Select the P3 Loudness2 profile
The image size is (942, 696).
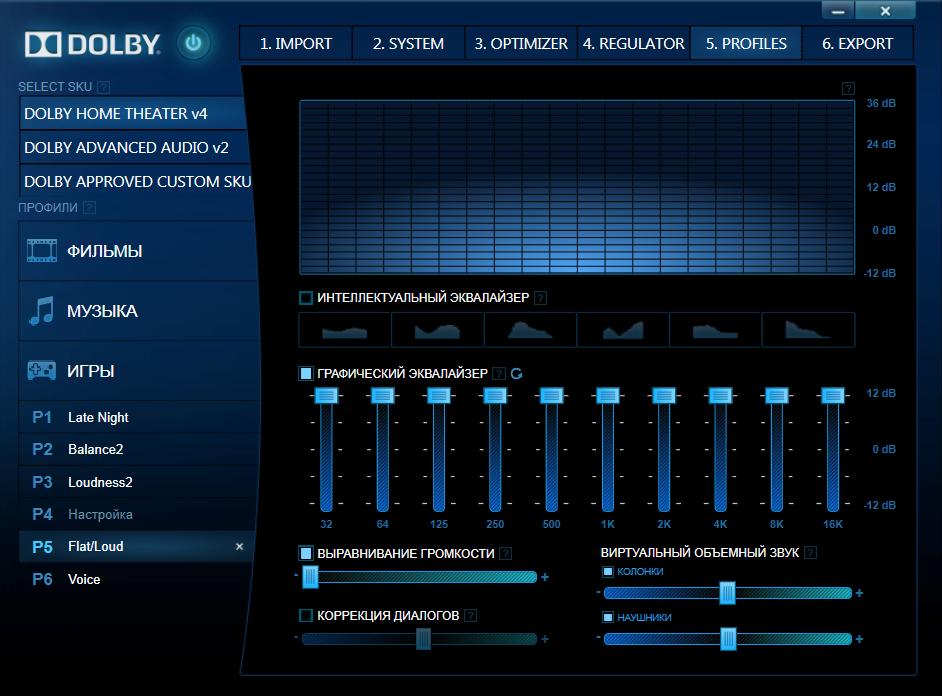(138, 482)
